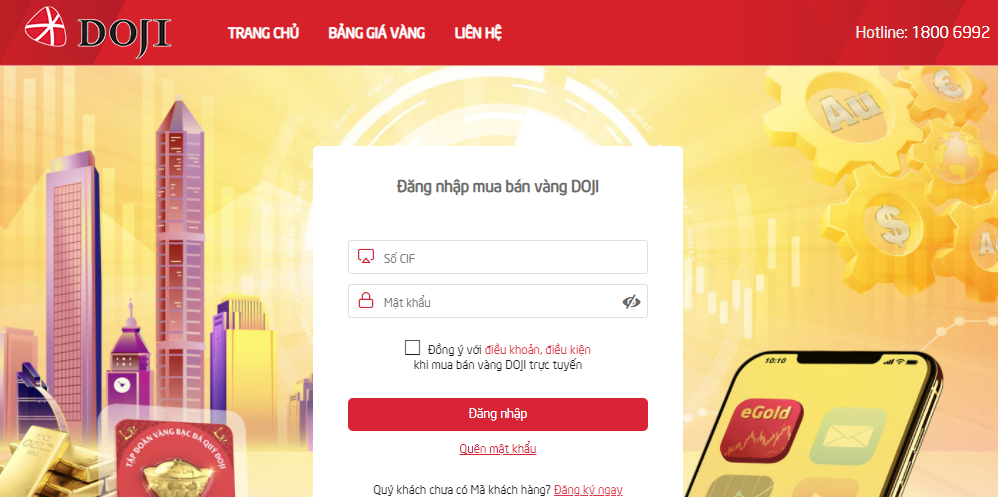Focus the Mật khẩu password field

tap(498, 301)
